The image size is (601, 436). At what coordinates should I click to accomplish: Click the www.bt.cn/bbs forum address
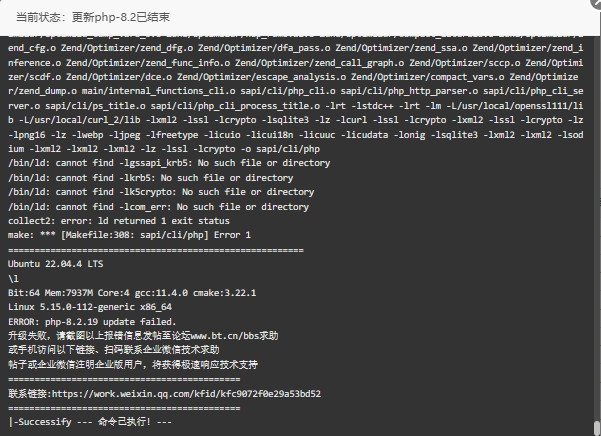[225, 336]
